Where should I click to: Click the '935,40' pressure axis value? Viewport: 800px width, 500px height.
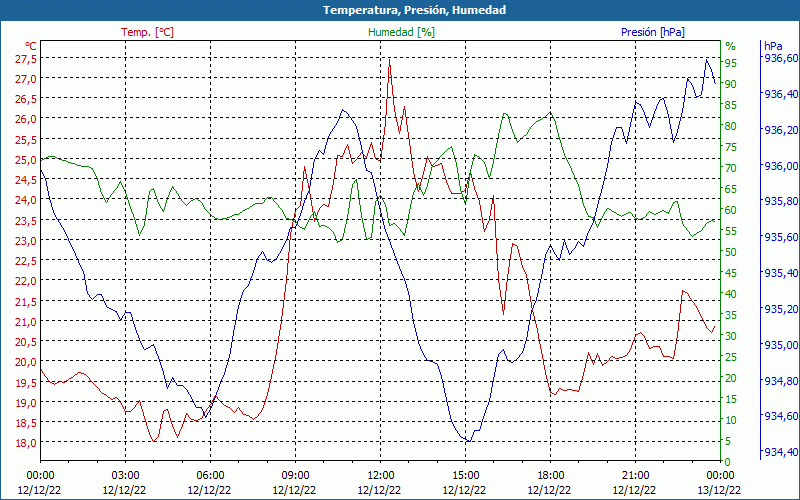pos(780,273)
